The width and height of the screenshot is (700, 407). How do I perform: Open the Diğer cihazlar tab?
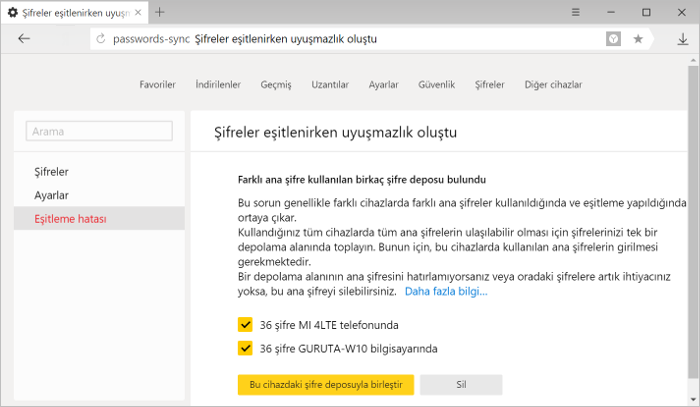553,84
